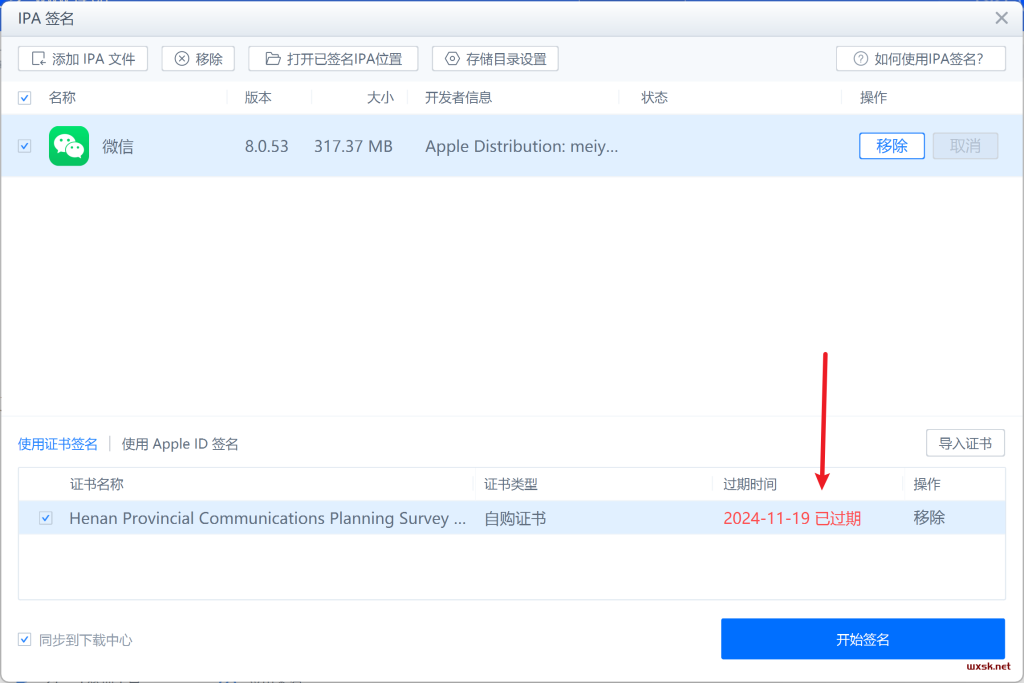Viewport: 1024px width, 683px height.
Task: Toggle the Henan certificate checkbox
Action: click(46, 518)
